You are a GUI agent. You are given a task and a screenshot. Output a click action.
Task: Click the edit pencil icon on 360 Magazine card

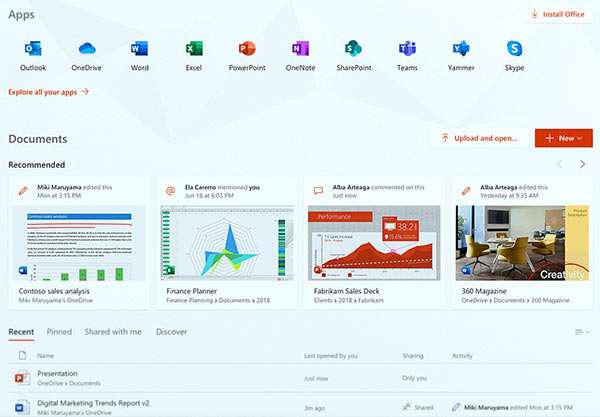tap(466, 191)
